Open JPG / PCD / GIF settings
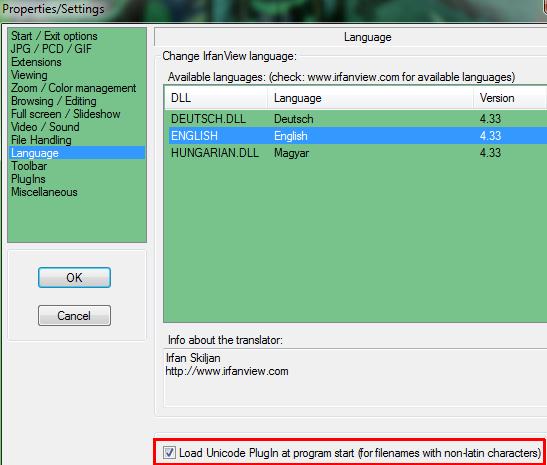 [x=51, y=49]
